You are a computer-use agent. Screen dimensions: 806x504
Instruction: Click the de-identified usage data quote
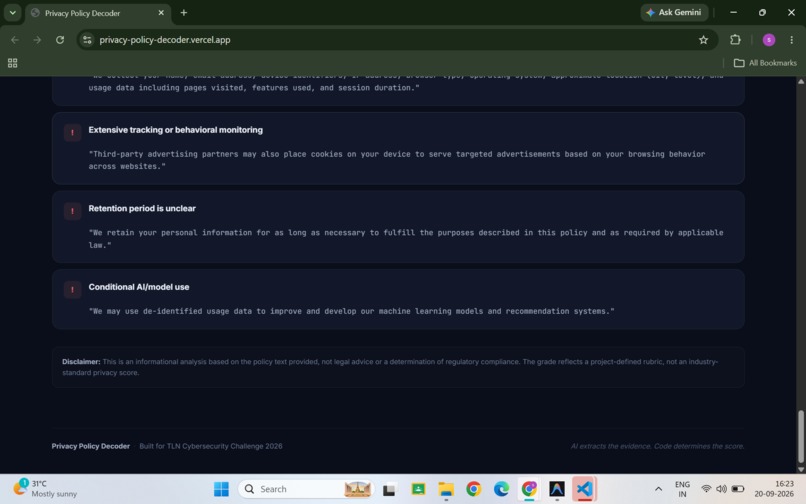pyautogui.click(x=351, y=311)
